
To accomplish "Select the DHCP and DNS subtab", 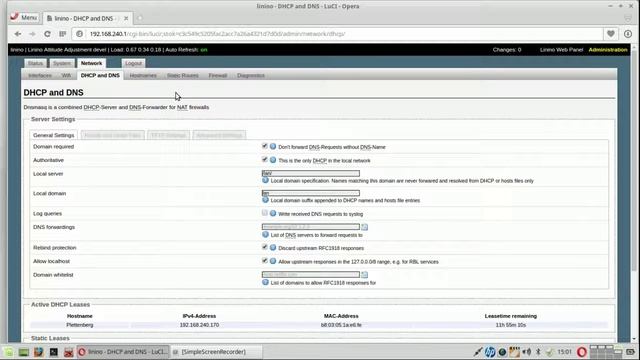I will click(100, 76).
